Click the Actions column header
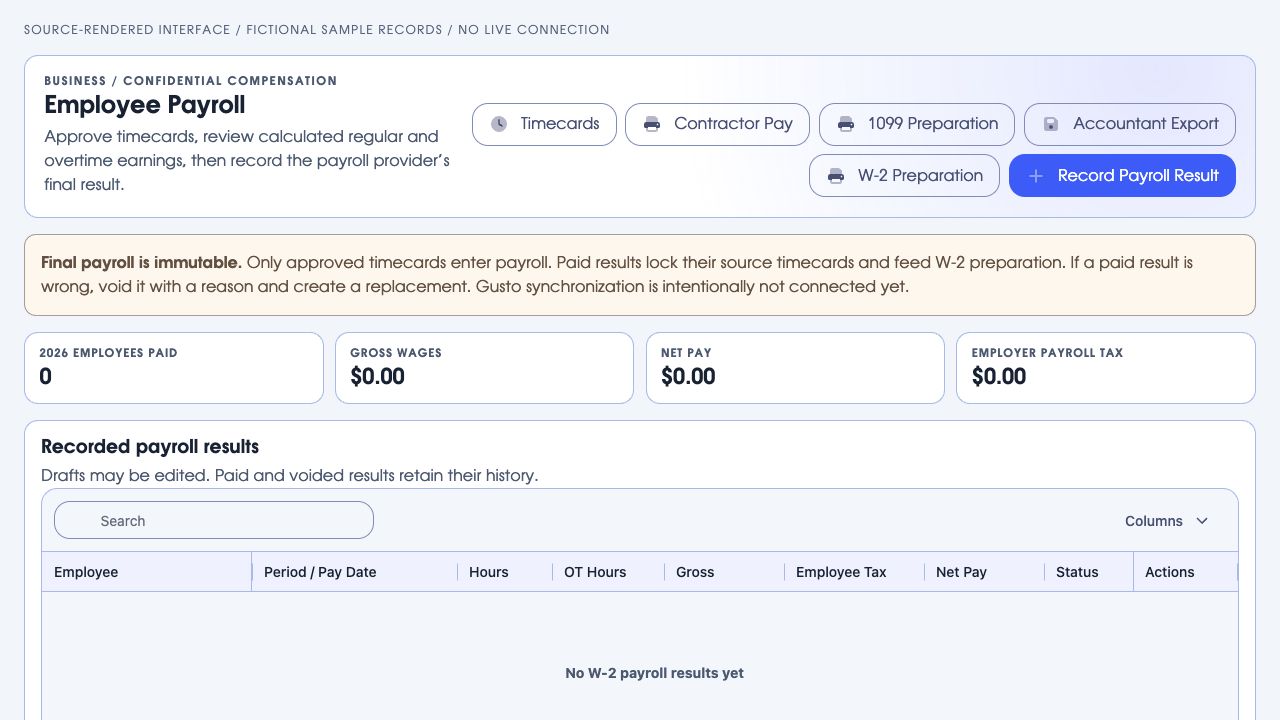Viewport: 1280px width, 720px height. 1185,572
